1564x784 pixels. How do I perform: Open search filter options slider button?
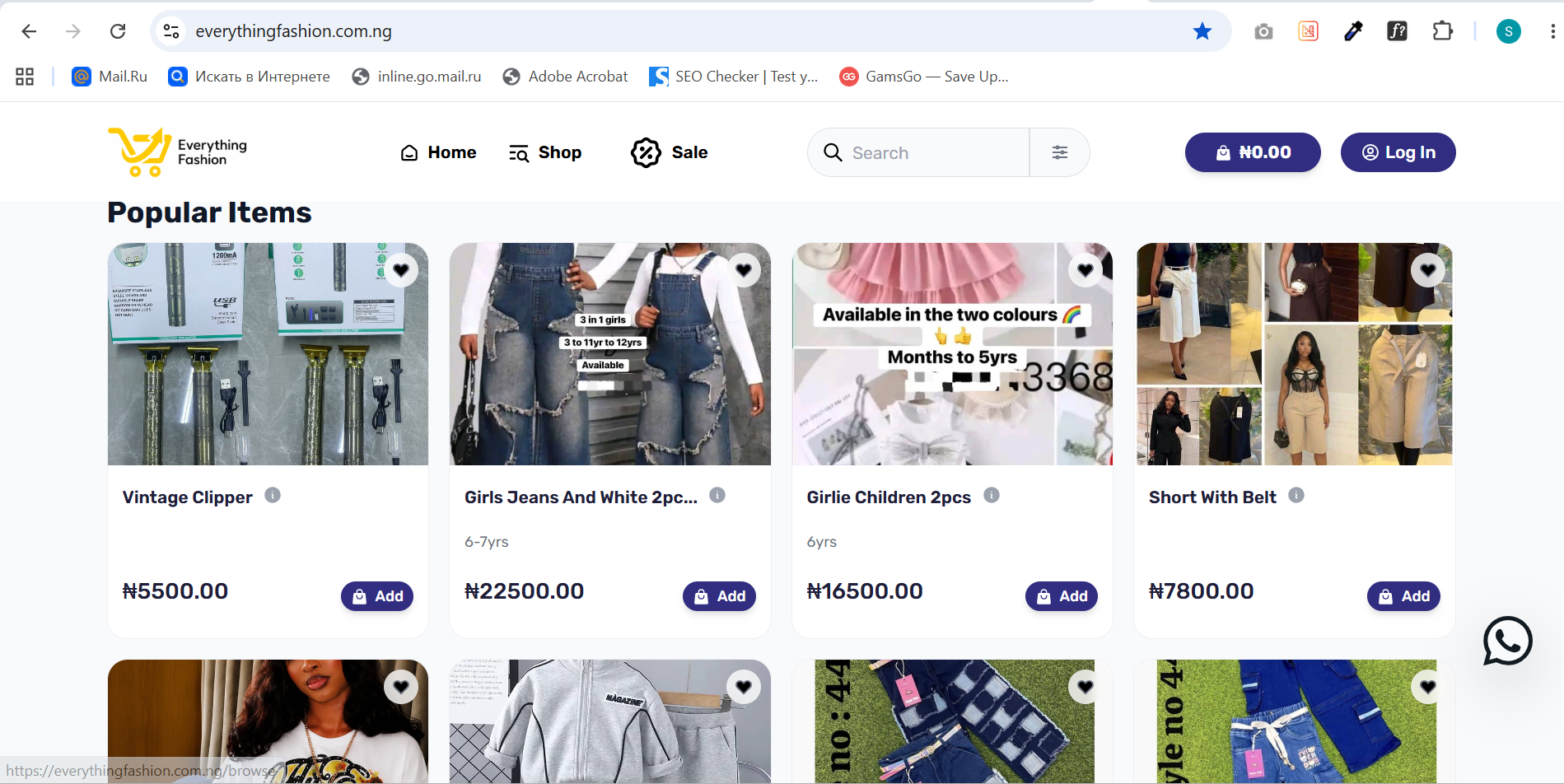[x=1060, y=152]
